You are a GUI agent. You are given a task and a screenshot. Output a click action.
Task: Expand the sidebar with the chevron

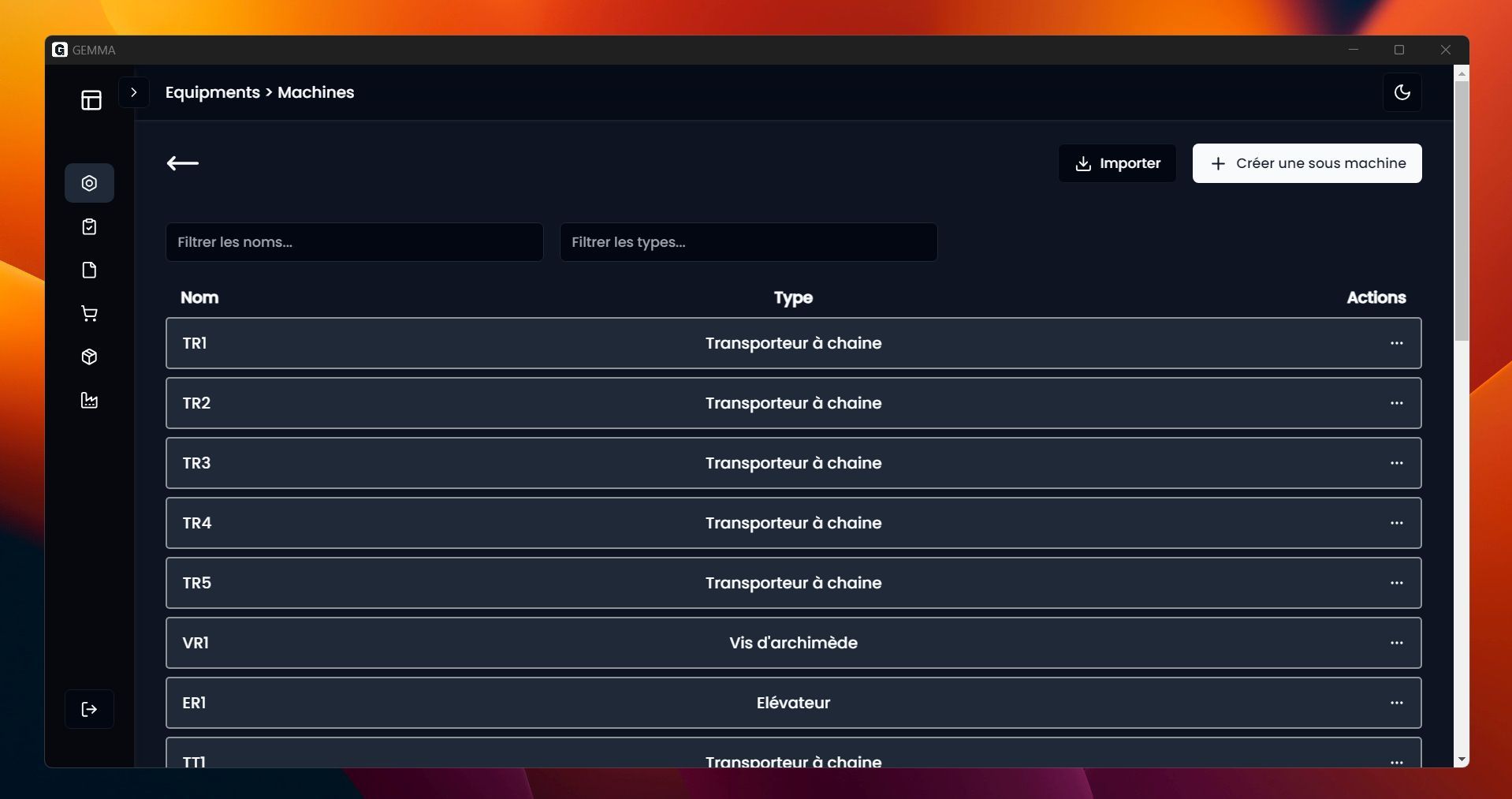pos(134,92)
